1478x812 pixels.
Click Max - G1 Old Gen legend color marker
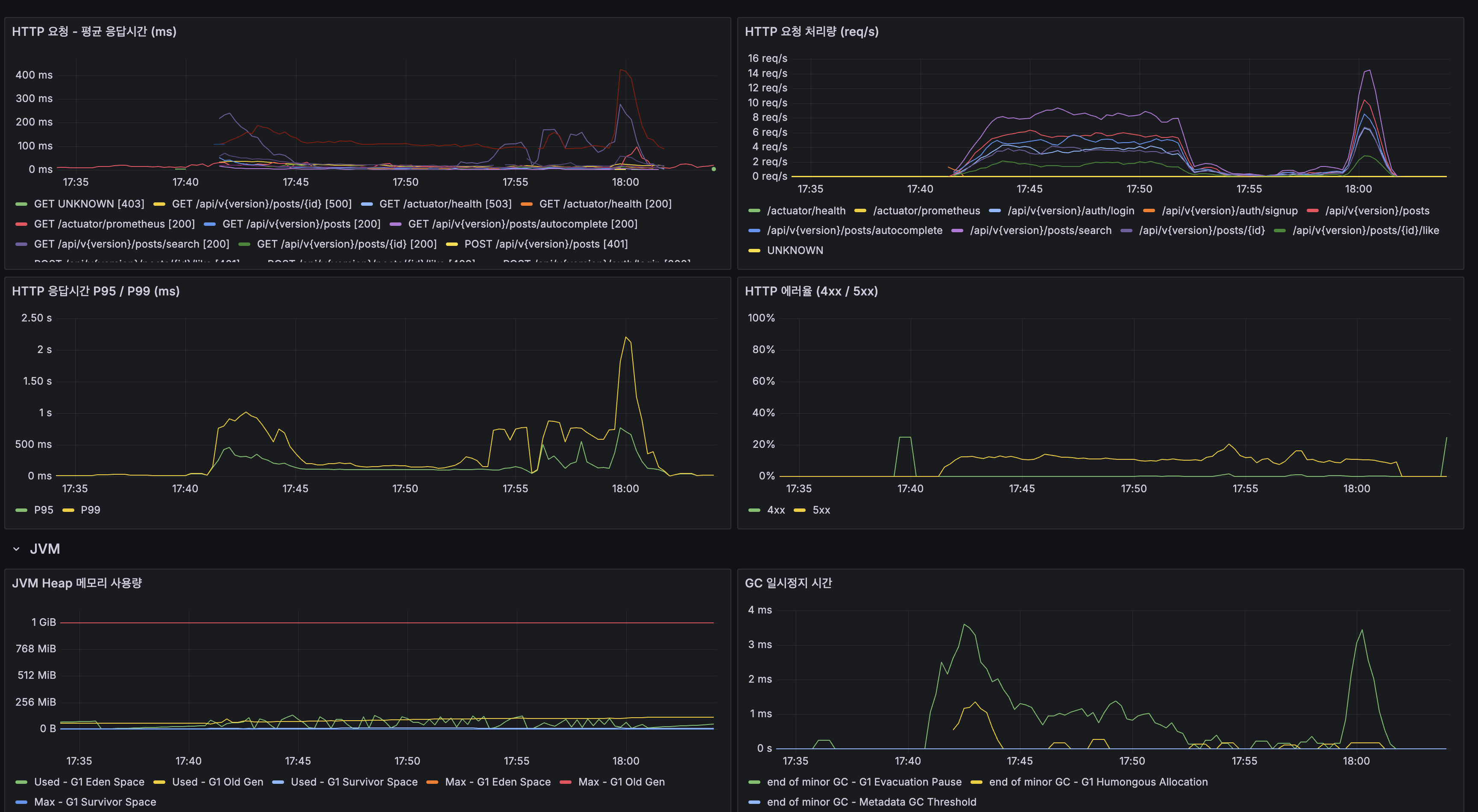click(x=566, y=782)
